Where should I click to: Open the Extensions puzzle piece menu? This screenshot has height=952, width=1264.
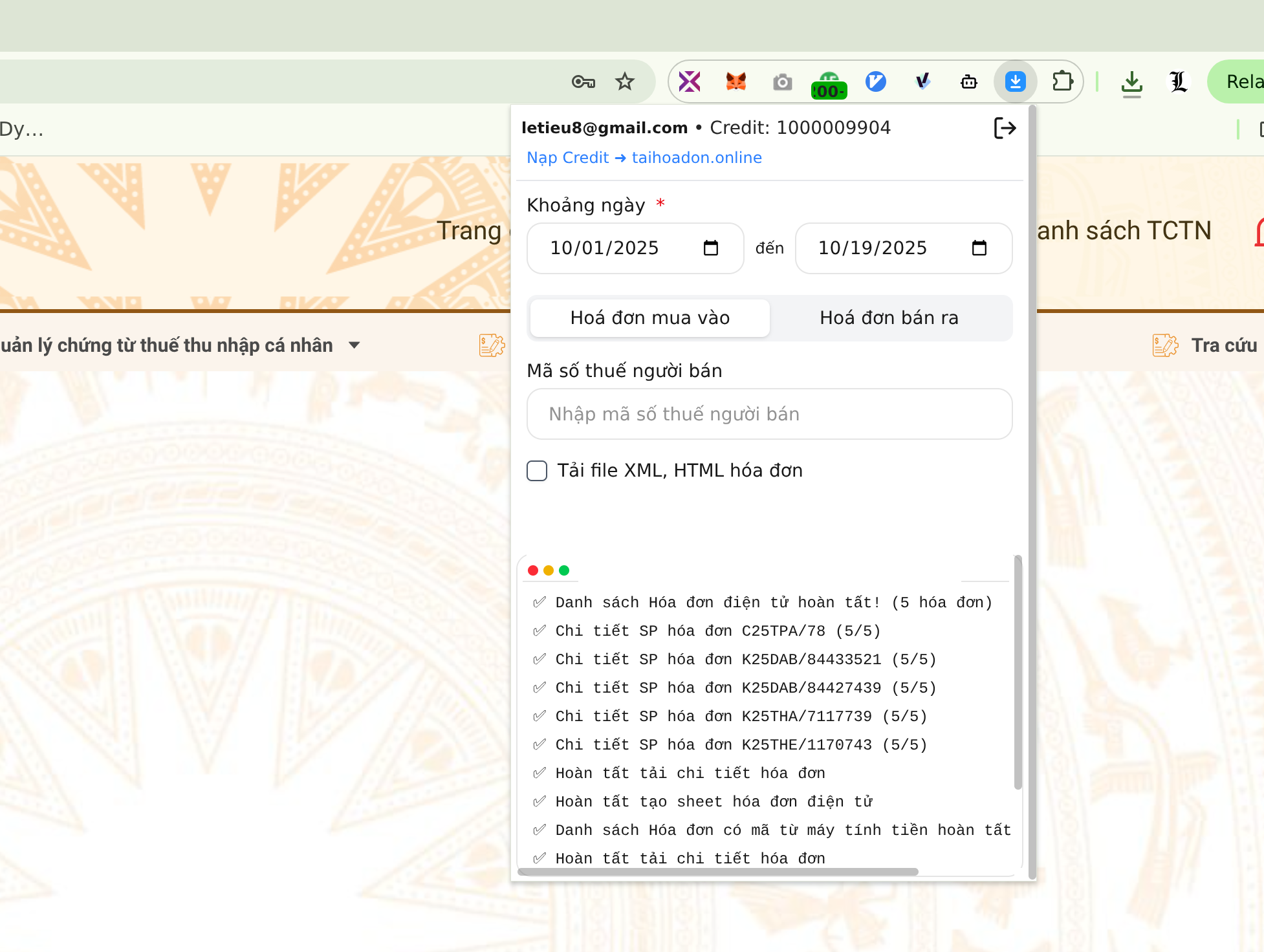[1062, 81]
